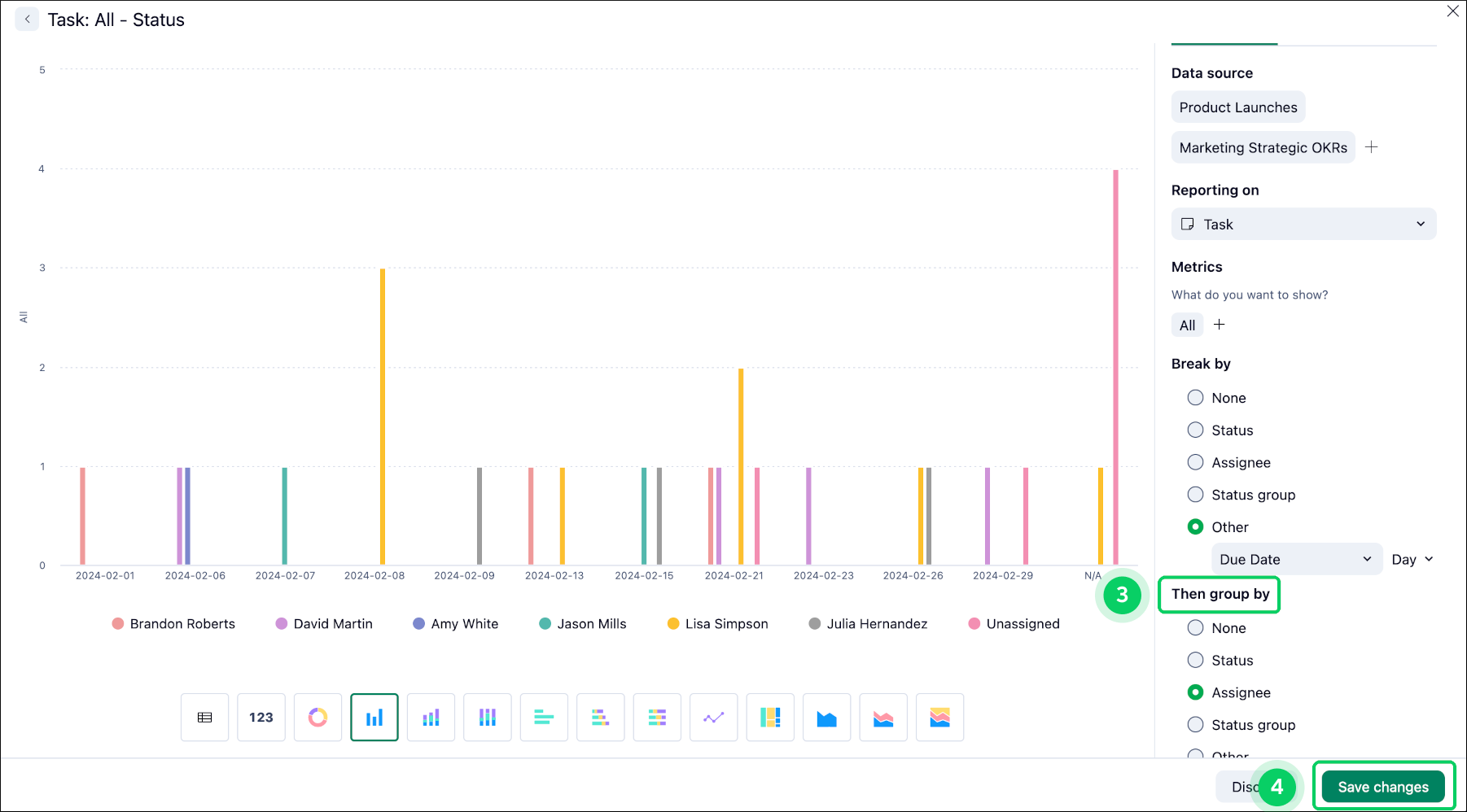
Task: Save changes to the widget
Action: pyautogui.click(x=1382, y=786)
